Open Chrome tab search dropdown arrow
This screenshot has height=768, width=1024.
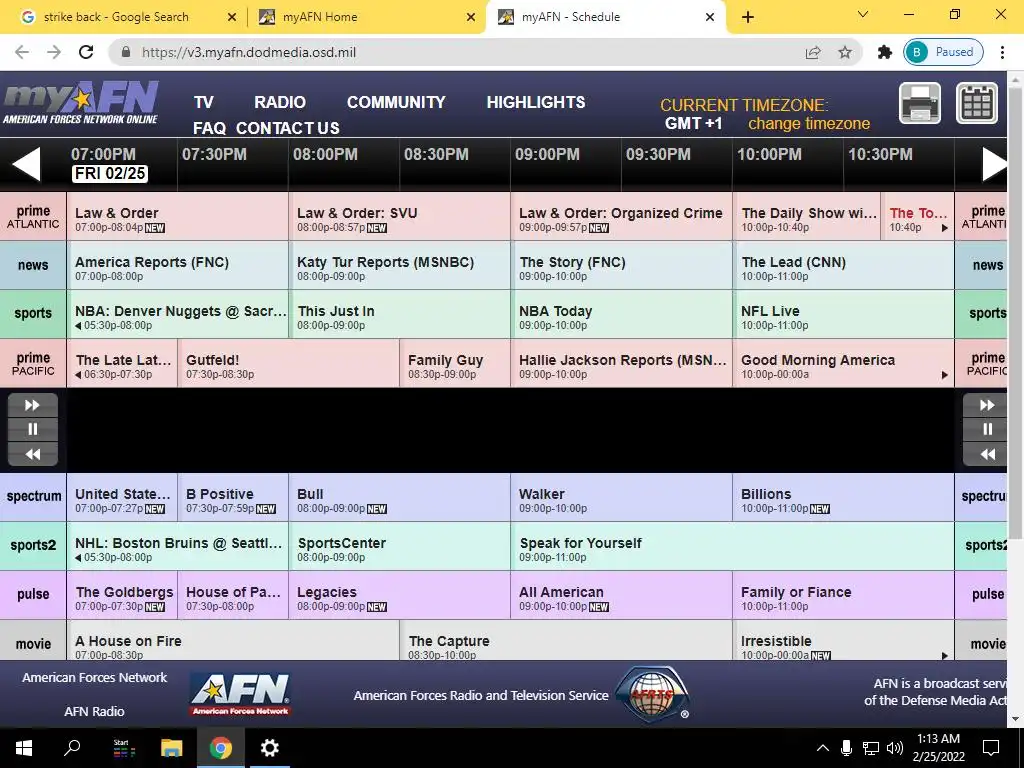click(x=863, y=14)
